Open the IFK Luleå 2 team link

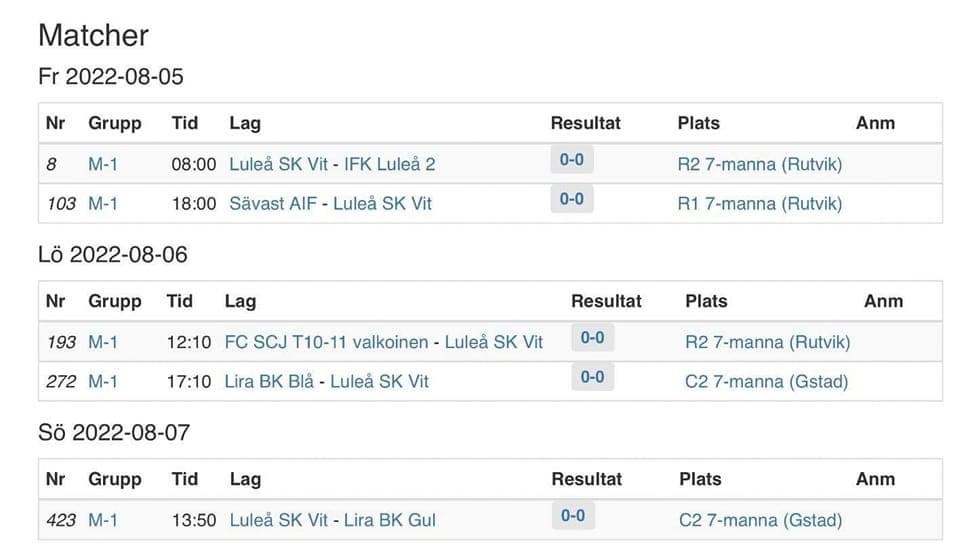pyautogui.click(x=389, y=164)
